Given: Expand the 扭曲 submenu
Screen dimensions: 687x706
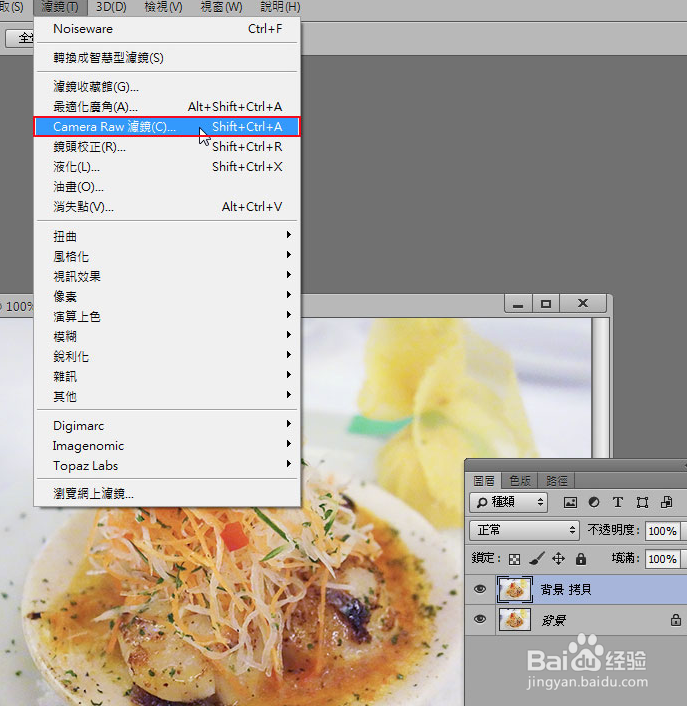Looking at the screenshot, I should pyautogui.click(x=167, y=236).
